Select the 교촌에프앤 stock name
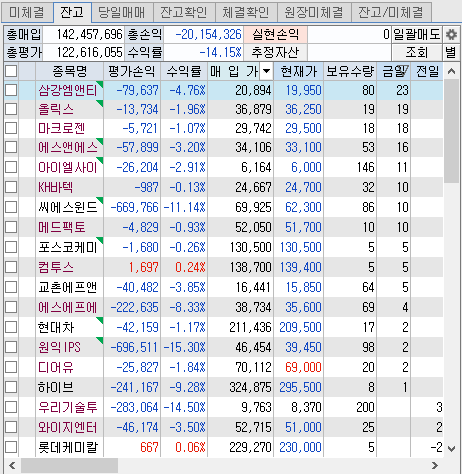The image size is (462, 474). [x=68, y=287]
